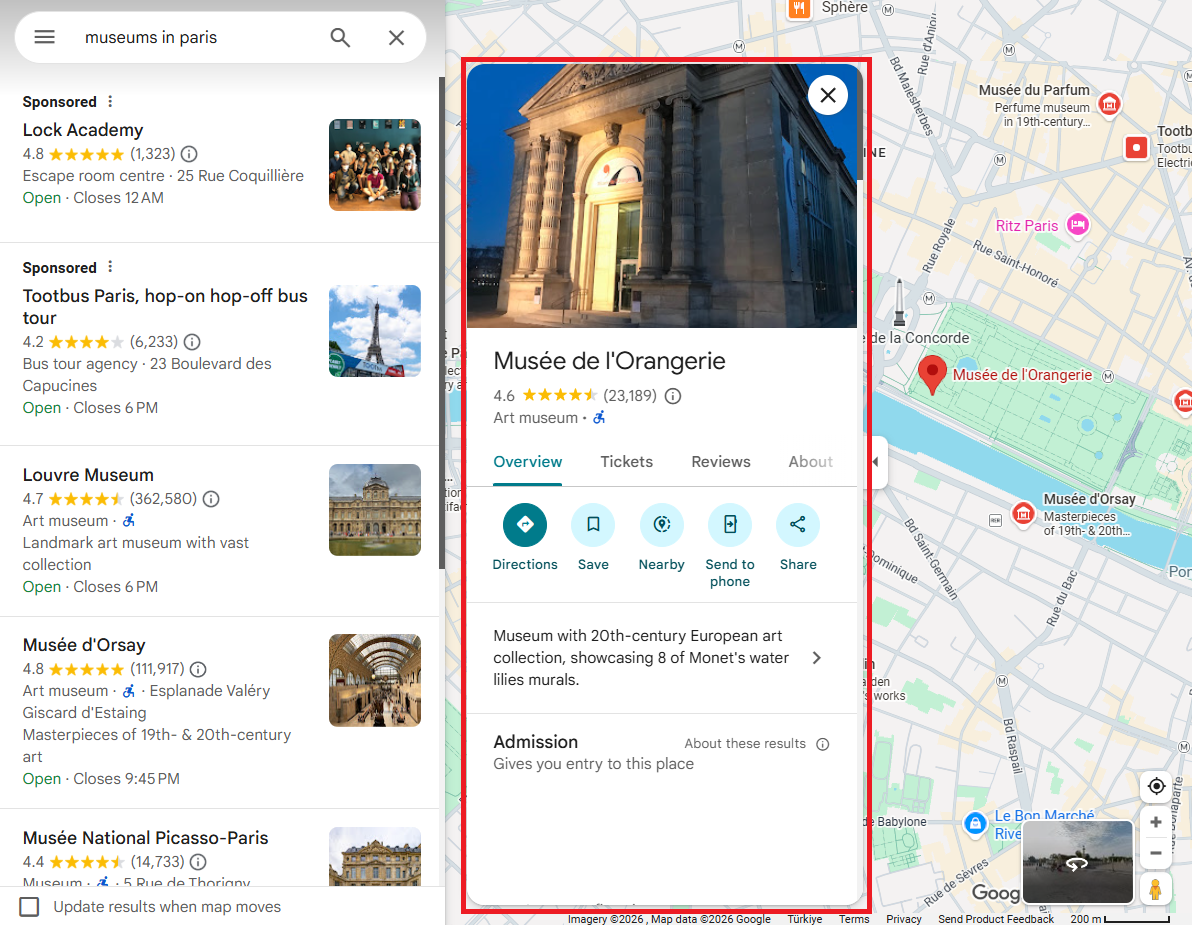1192x925 pixels.
Task: Open the Tickets tab
Action: tap(626, 462)
